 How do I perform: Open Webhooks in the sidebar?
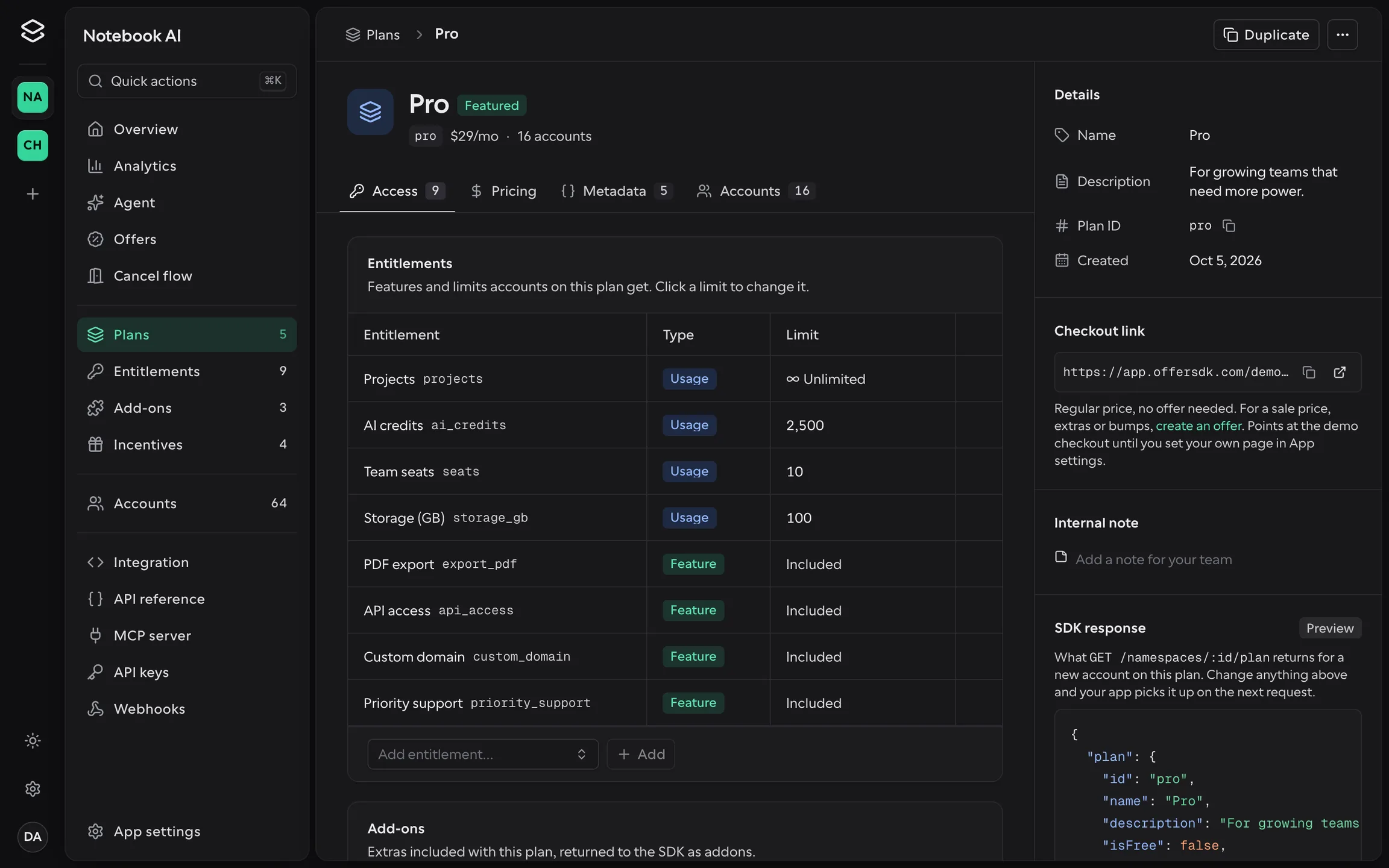click(187, 709)
